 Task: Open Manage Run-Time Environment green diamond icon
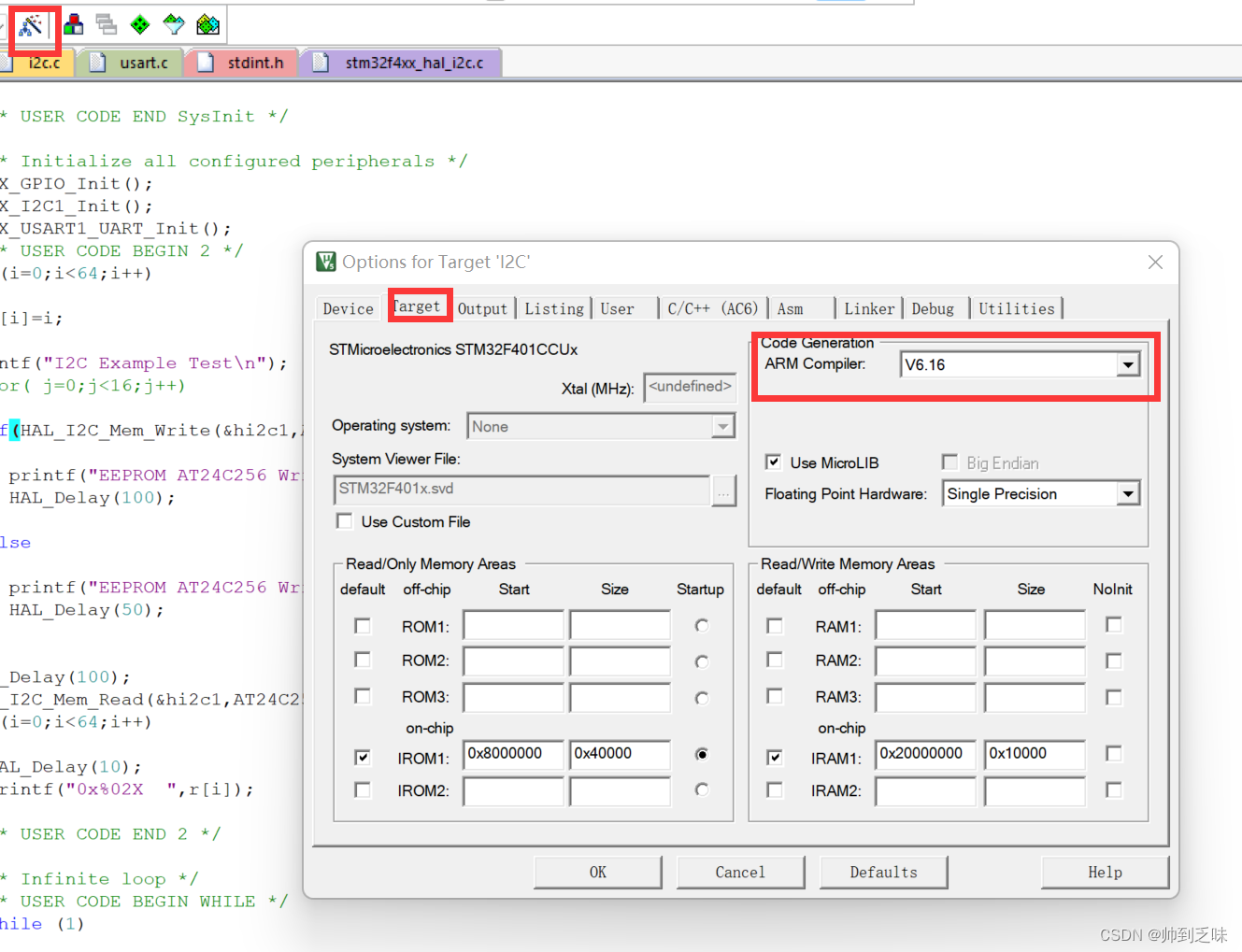(140, 25)
